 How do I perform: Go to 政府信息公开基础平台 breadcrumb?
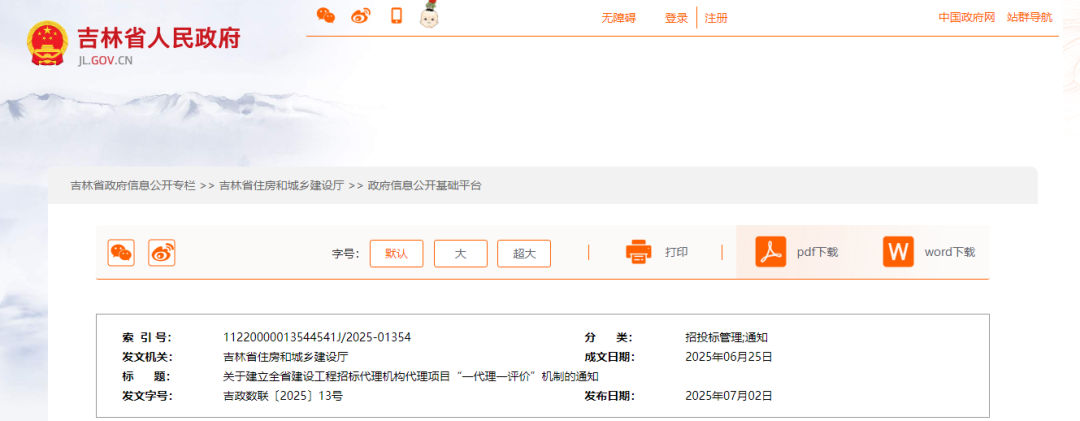[424, 185]
